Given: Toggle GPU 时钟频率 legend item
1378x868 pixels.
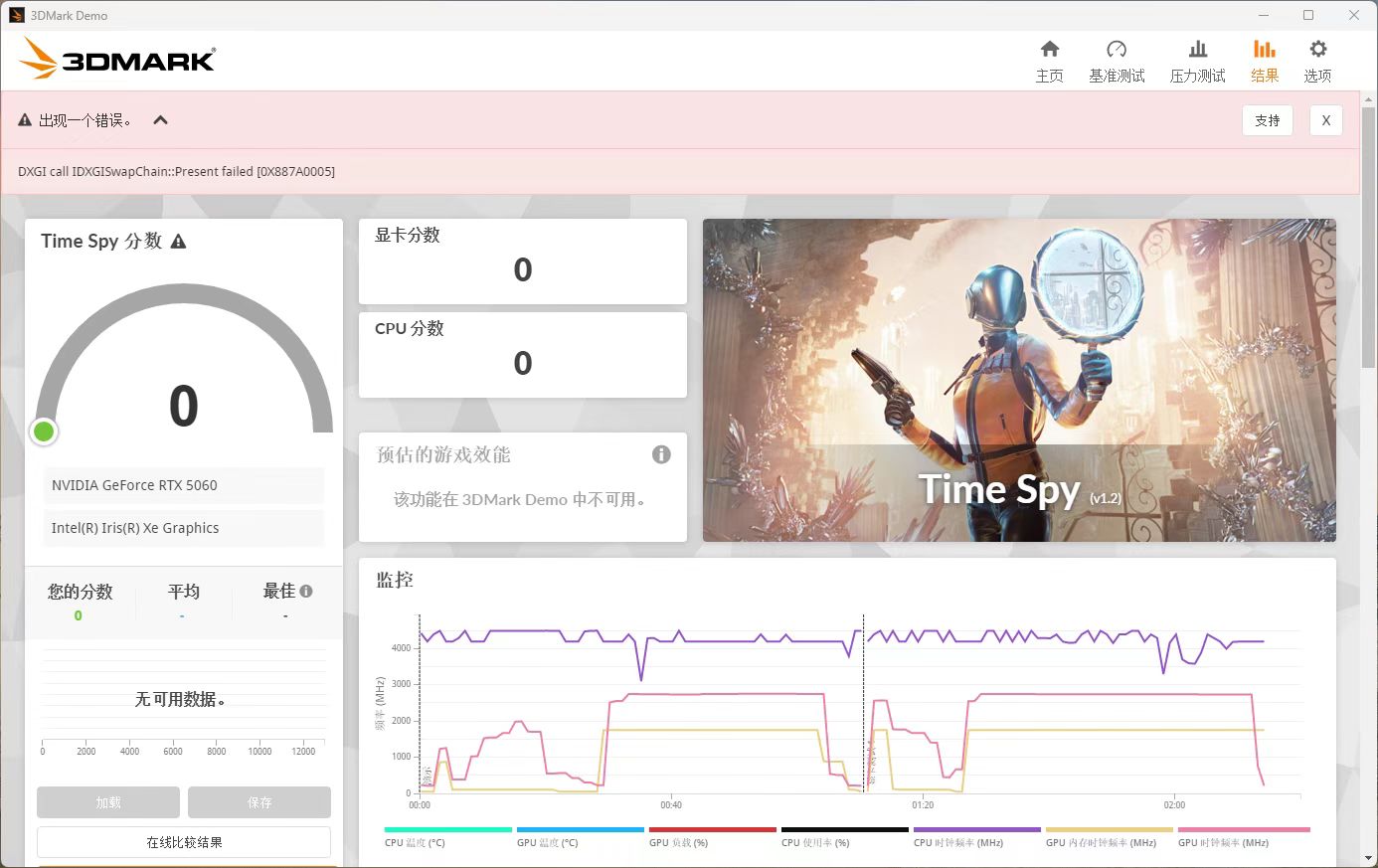Looking at the screenshot, I should point(1244,836).
